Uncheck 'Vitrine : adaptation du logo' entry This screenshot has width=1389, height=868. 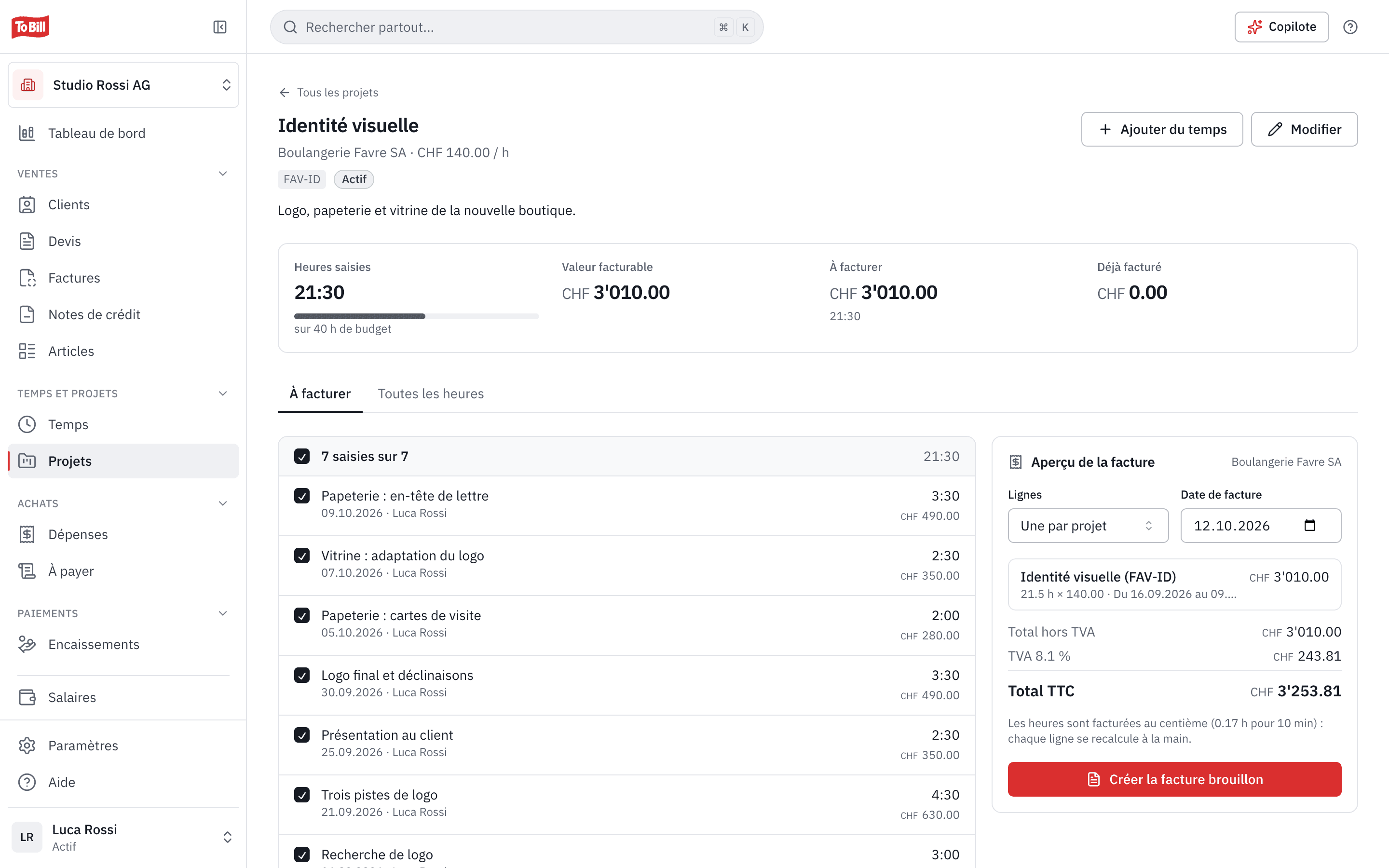pyautogui.click(x=302, y=556)
